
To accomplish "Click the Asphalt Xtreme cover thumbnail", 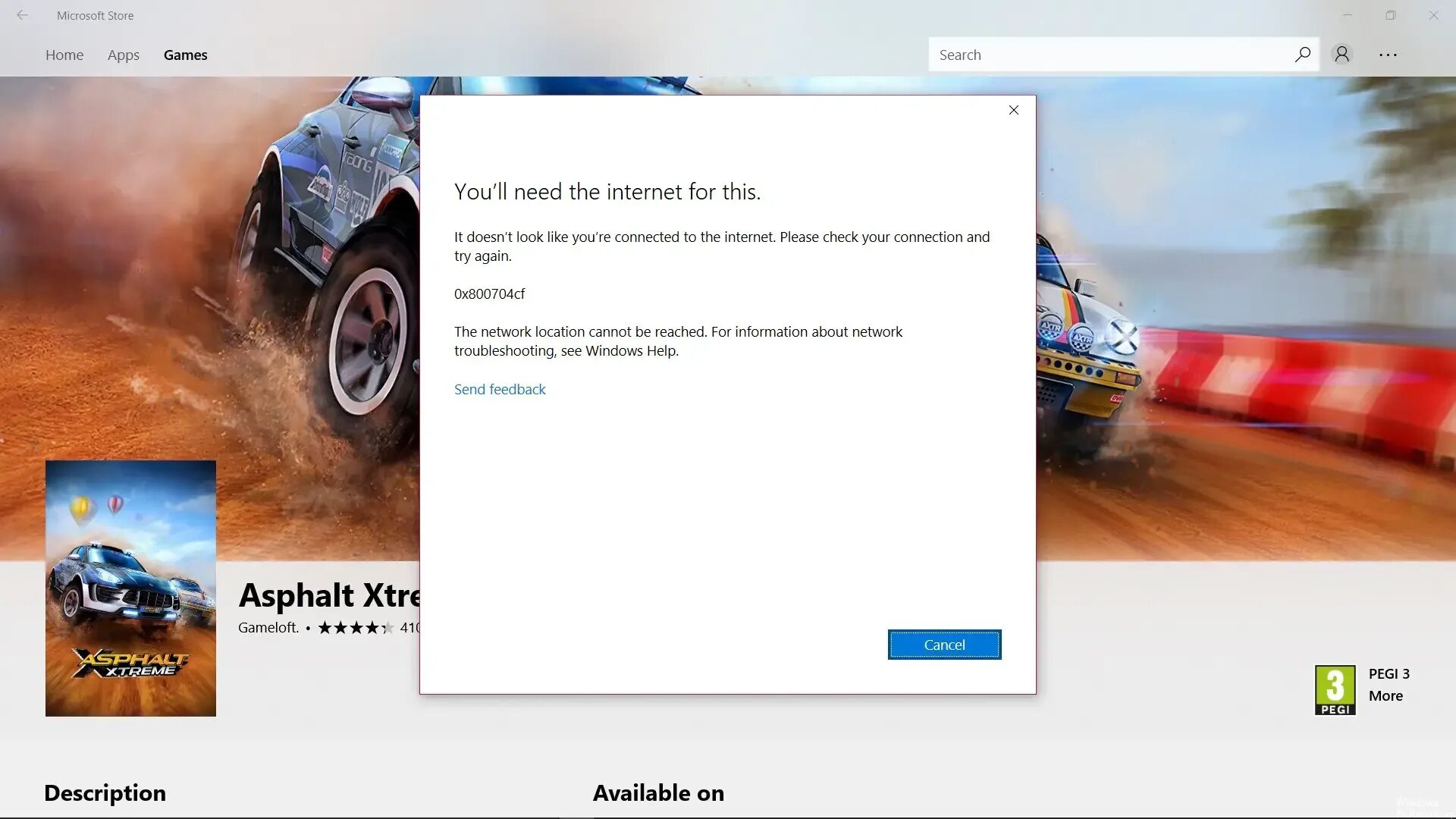I will tap(130, 588).
